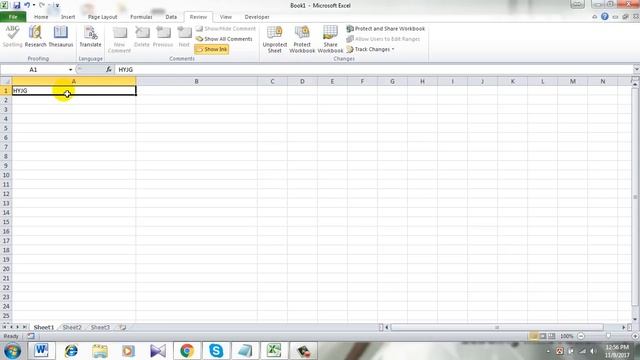Select row 10 header
Viewport: 640px width, 360px height.
[6, 175]
